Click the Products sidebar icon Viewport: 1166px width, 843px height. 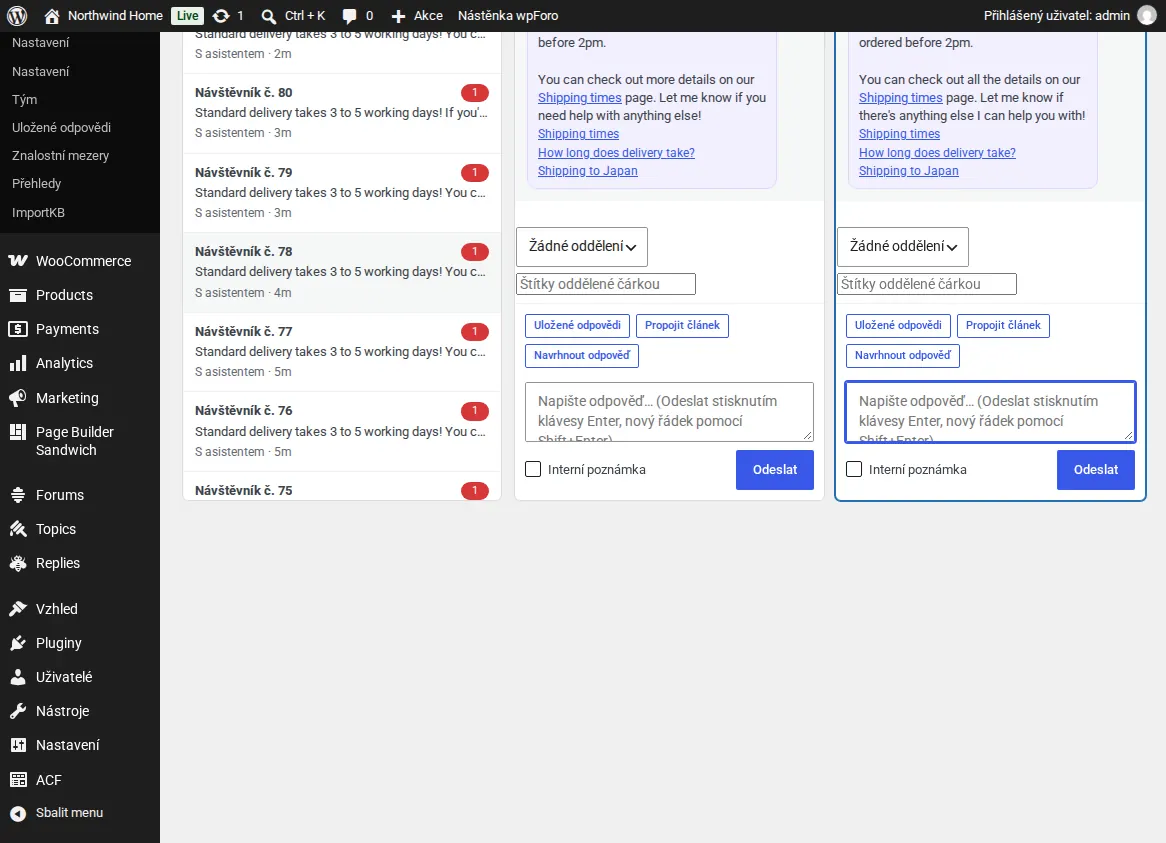tap(18, 295)
